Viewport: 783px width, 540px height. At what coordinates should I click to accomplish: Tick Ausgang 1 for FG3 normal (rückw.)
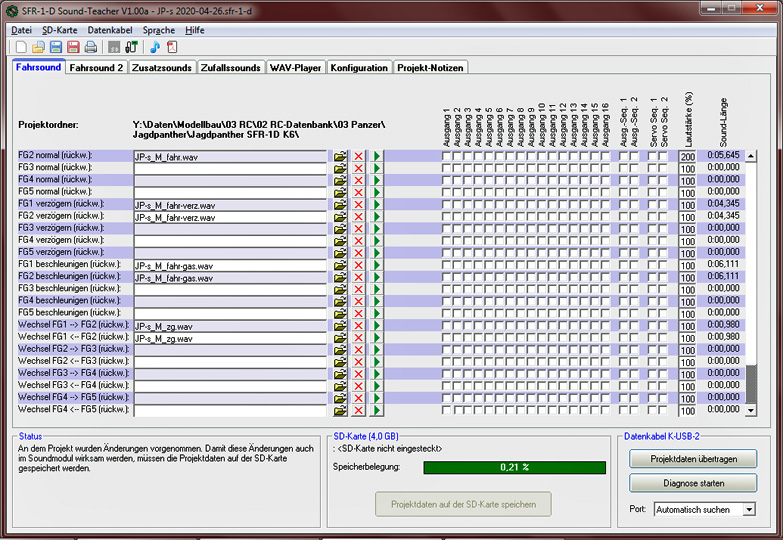446,168
